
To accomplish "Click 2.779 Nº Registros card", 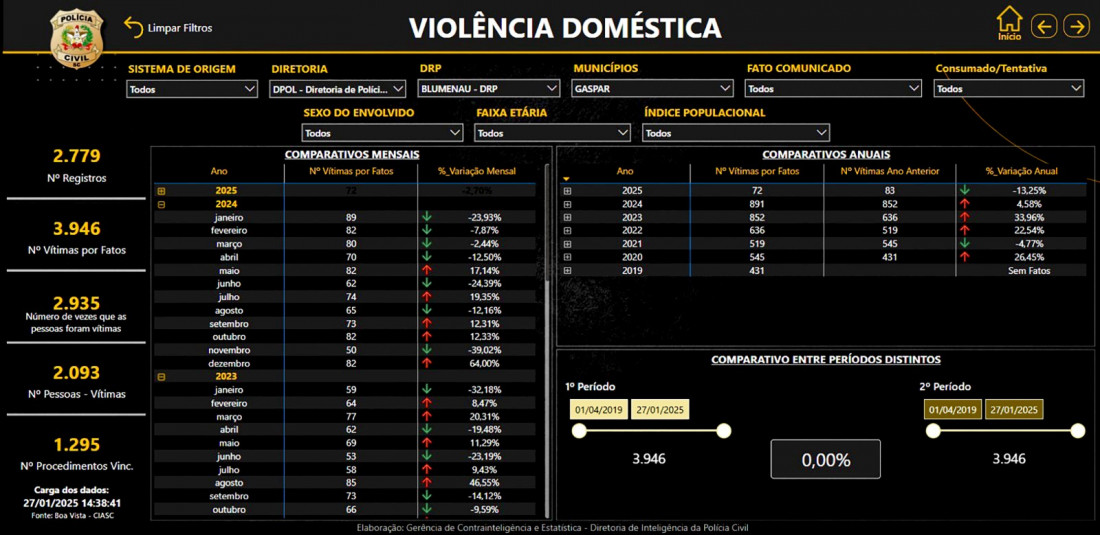I will 77,165.
